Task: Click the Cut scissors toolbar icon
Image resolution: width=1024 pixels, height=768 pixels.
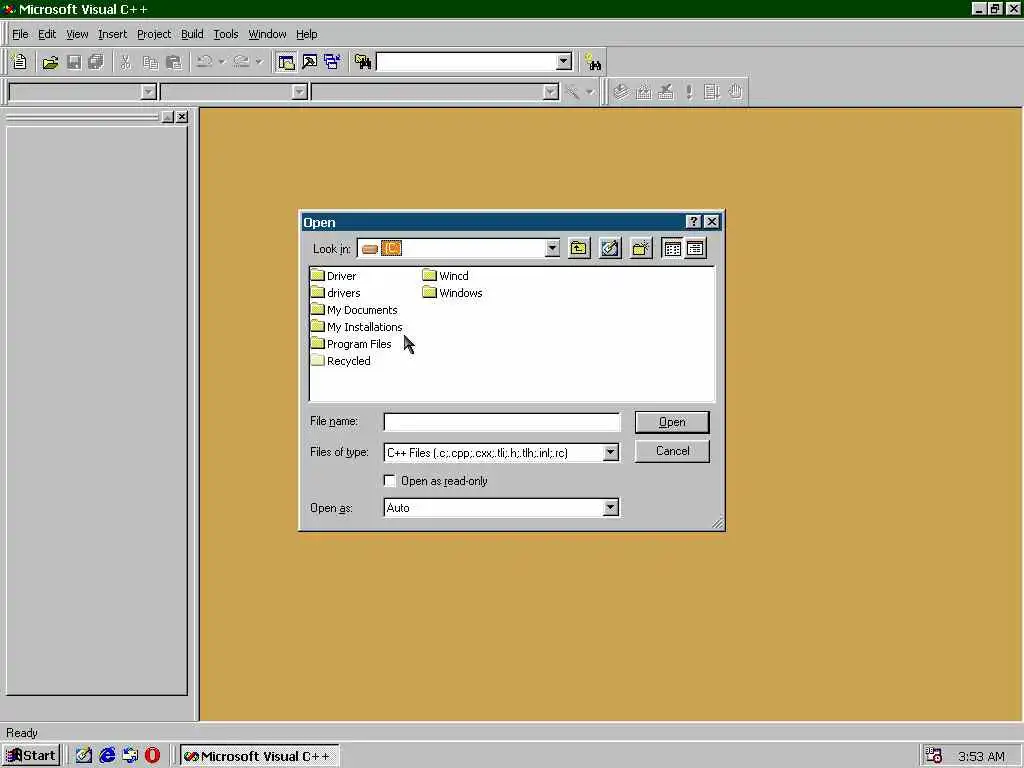Action: (125, 62)
